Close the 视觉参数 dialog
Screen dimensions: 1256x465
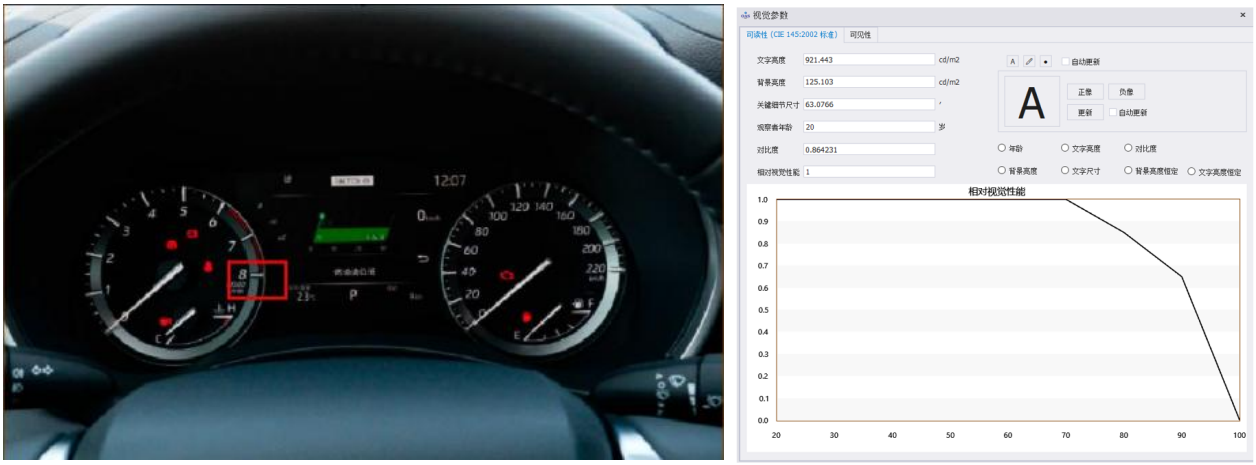click(x=1242, y=15)
